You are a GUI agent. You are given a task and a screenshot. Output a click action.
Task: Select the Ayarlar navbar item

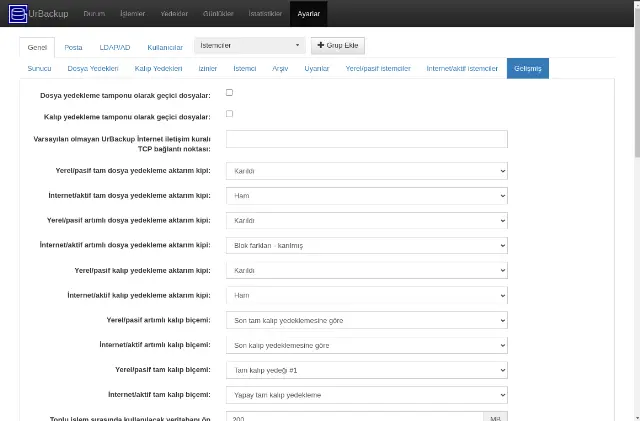[309, 13]
